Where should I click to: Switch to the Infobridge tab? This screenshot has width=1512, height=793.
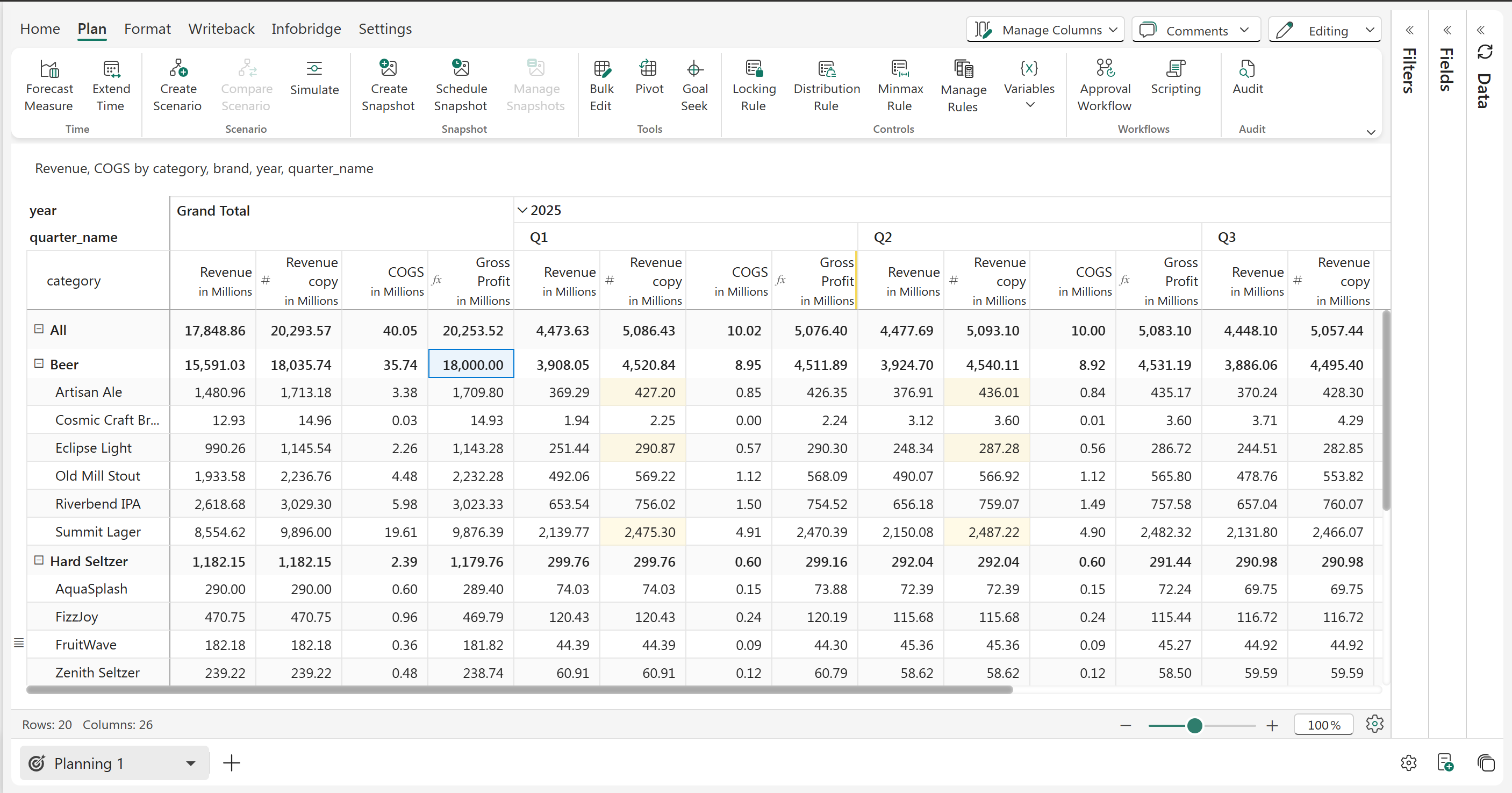pos(306,28)
